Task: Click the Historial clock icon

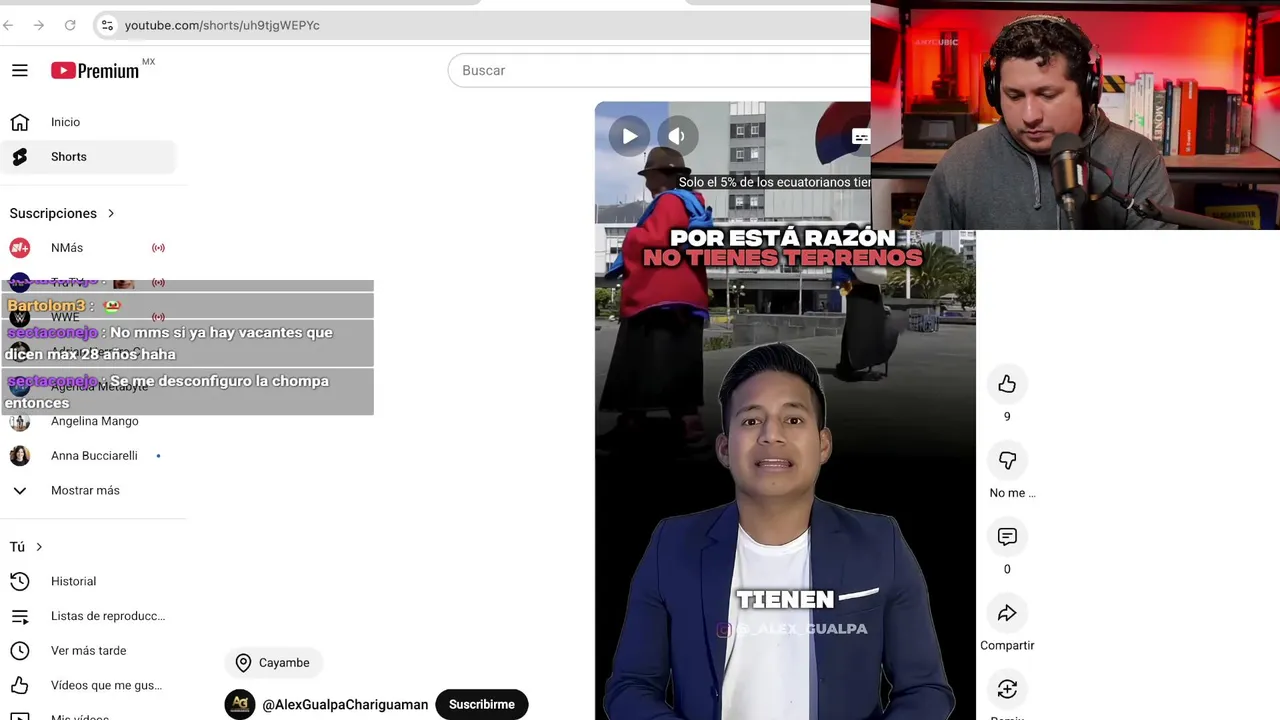Action: pos(20,581)
